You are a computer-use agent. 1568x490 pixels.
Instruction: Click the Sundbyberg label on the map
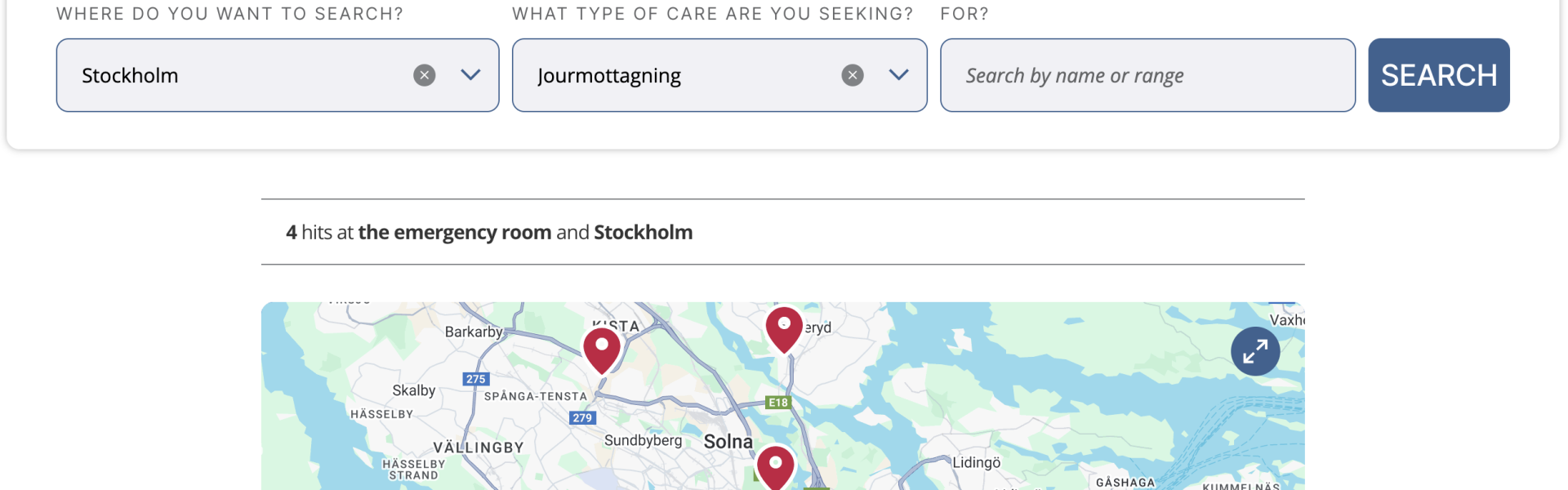[x=644, y=440]
